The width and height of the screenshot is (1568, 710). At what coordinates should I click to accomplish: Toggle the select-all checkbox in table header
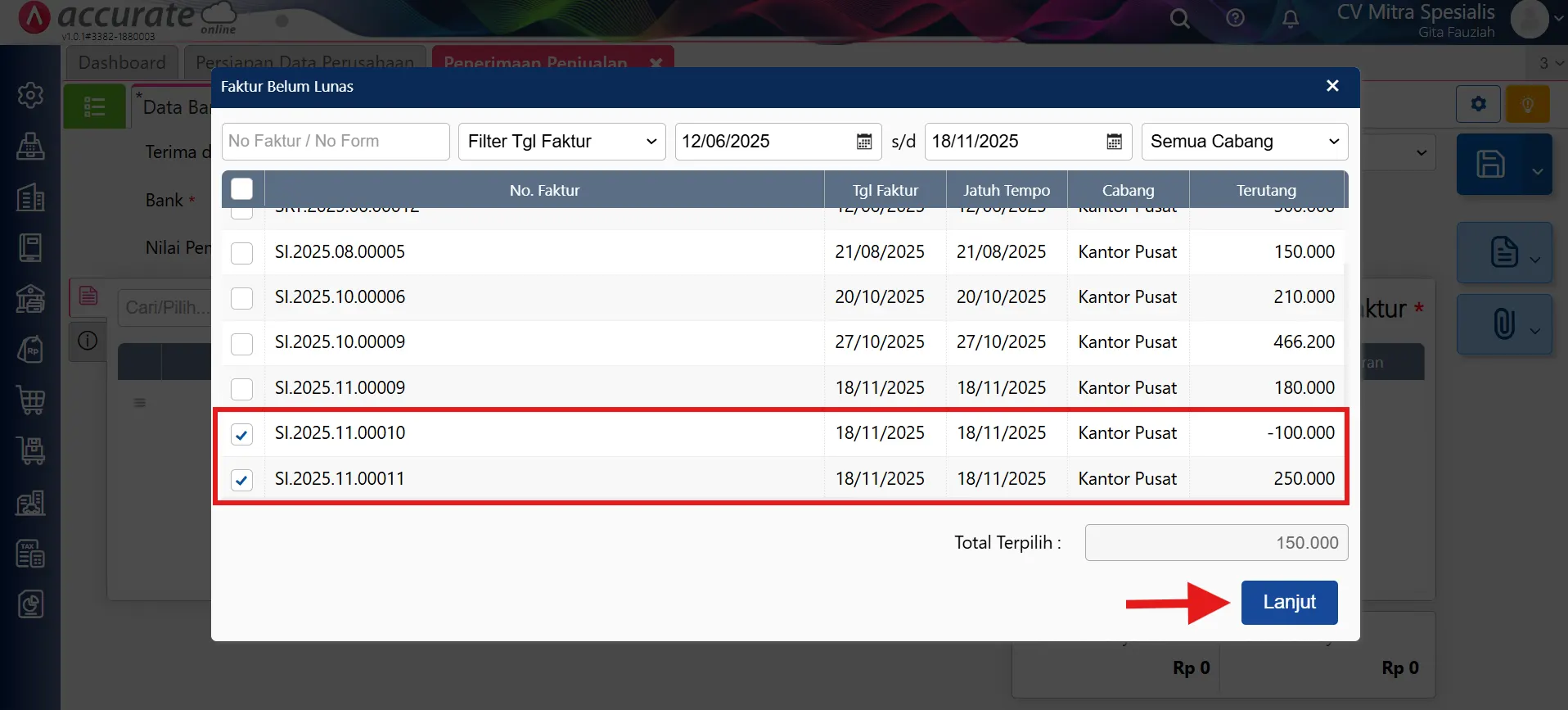(241, 189)
